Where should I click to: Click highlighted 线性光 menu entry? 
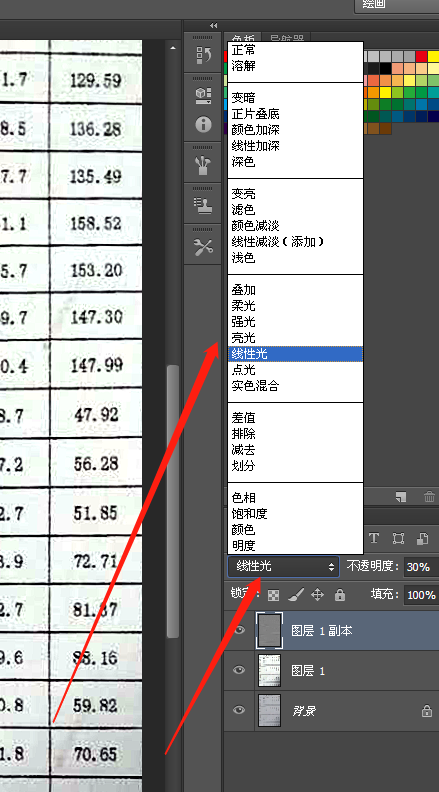pos(296,354)
